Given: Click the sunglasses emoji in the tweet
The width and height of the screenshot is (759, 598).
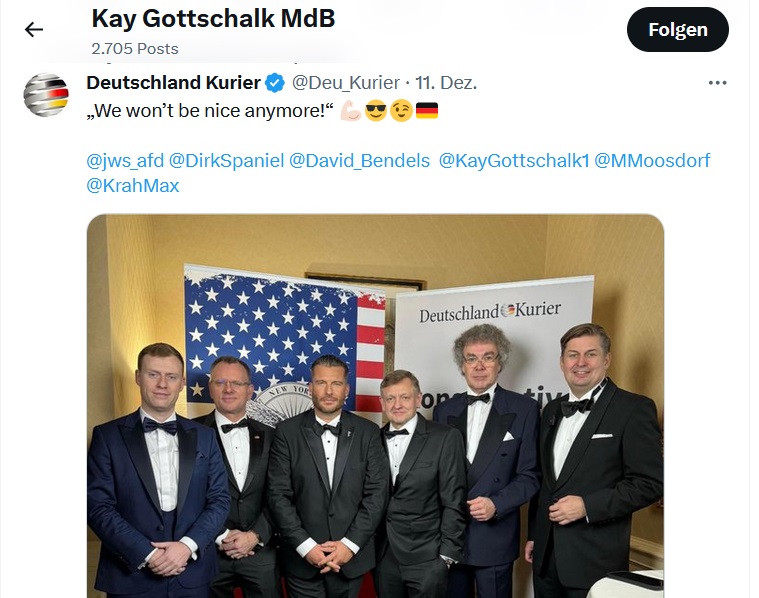Looking at the screenshot, I should [376, 110].
